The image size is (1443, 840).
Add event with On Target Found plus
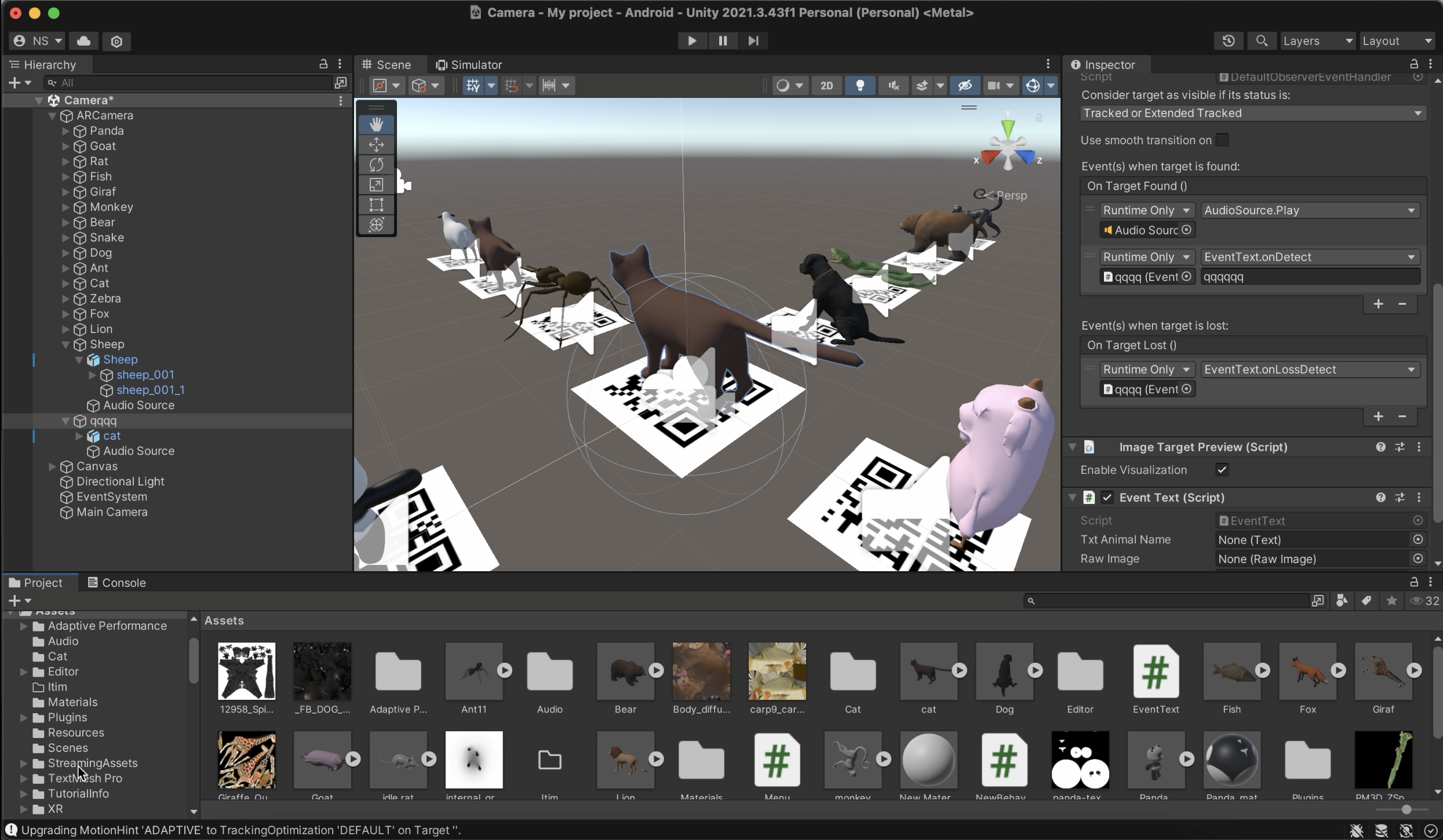click(x=1378, y=304)
